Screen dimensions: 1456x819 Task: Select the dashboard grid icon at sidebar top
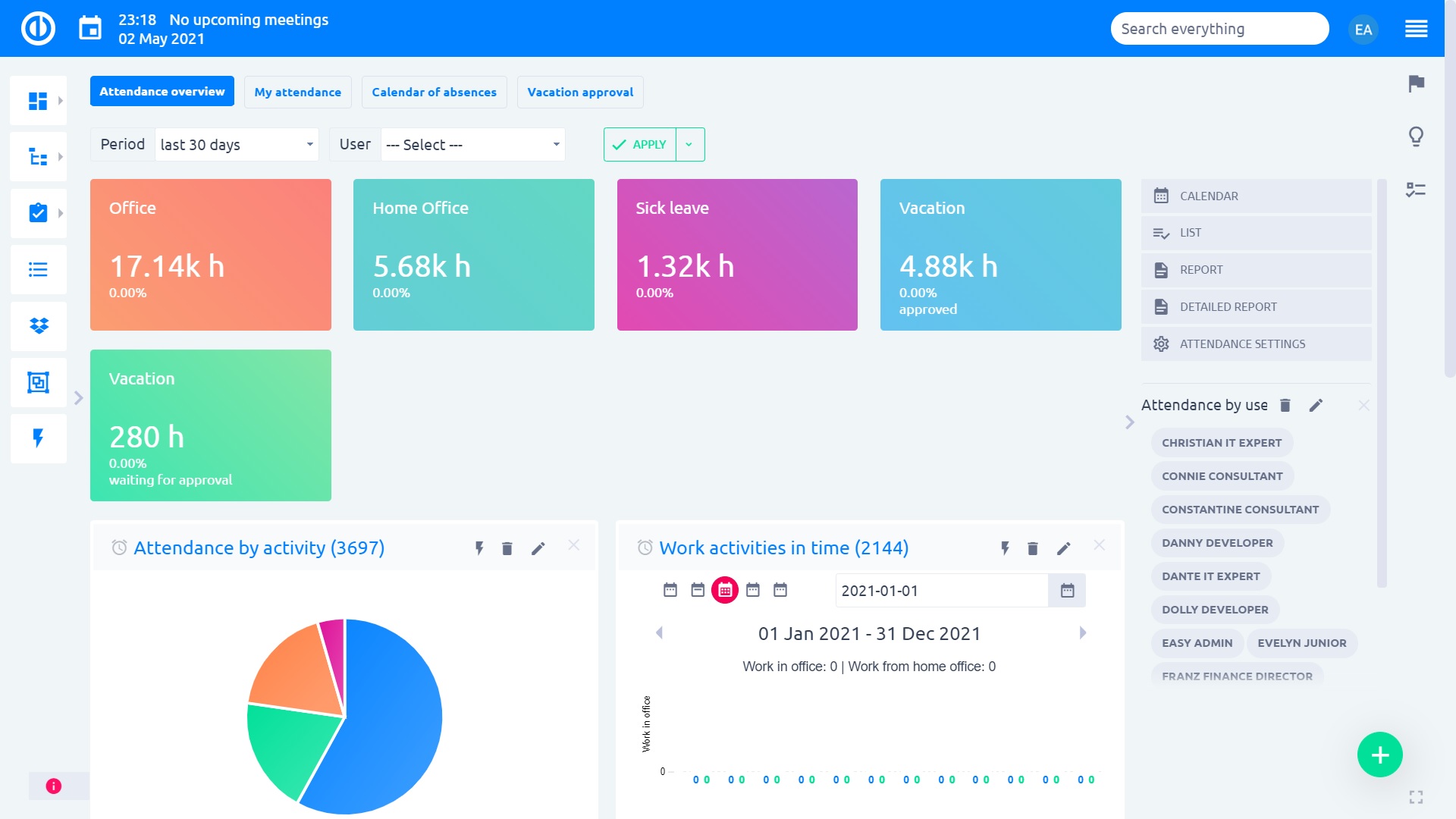pos(38,99)
